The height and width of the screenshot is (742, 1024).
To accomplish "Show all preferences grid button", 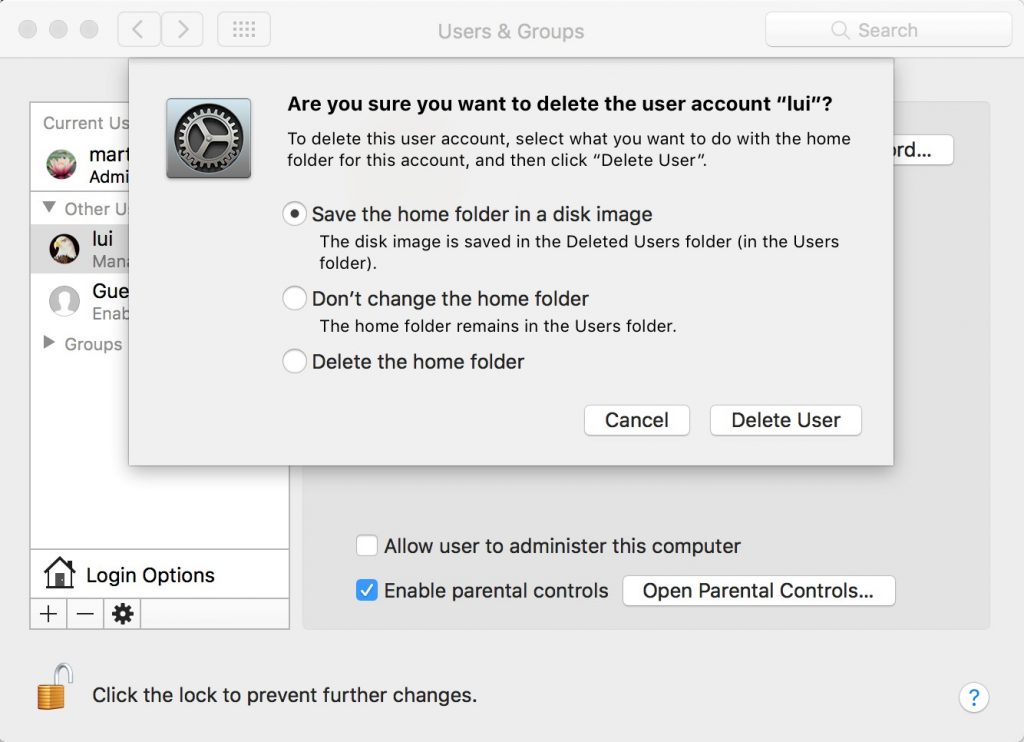I will point(243,30).
